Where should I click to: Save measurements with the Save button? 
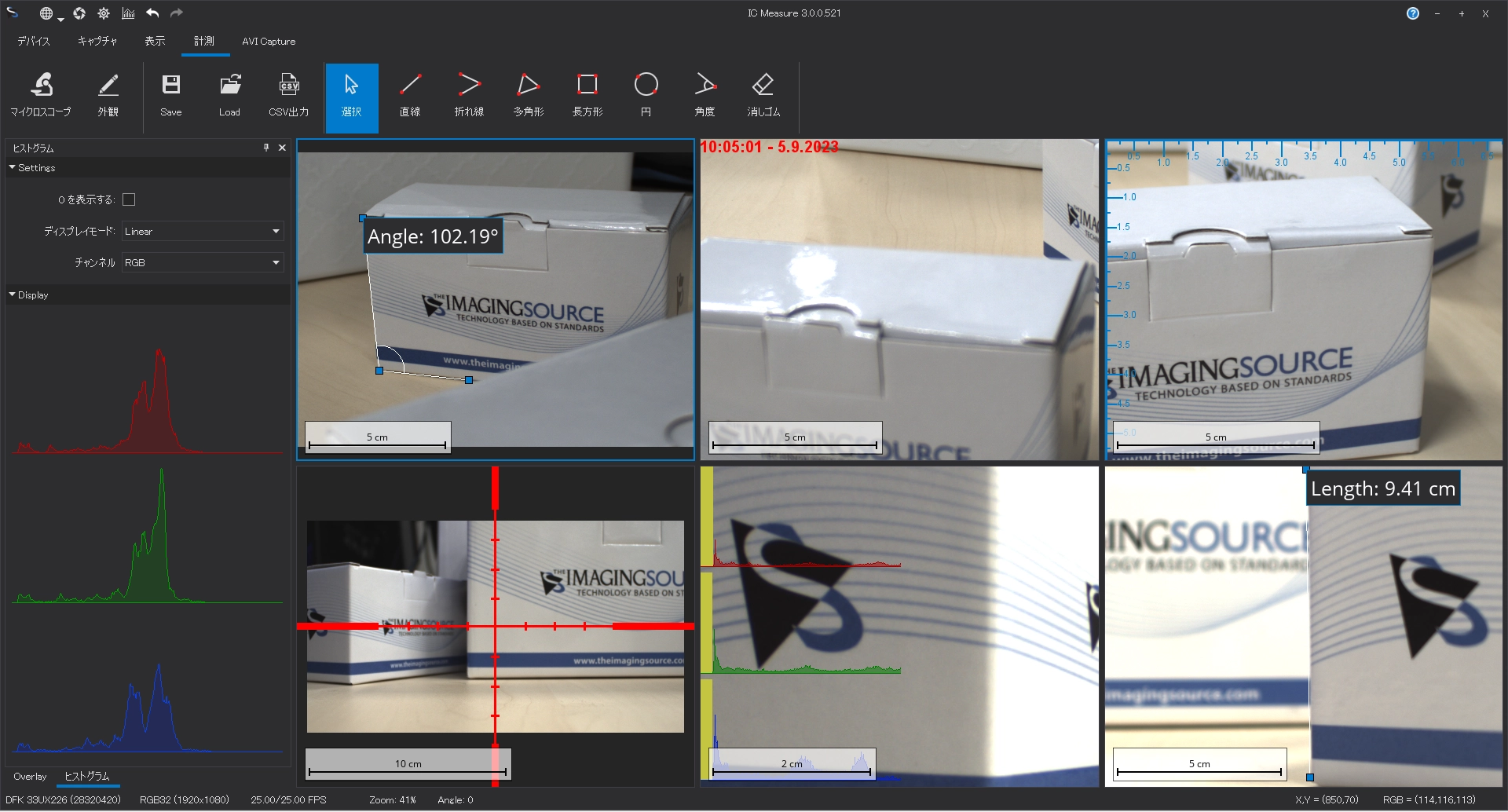(171, 97)
